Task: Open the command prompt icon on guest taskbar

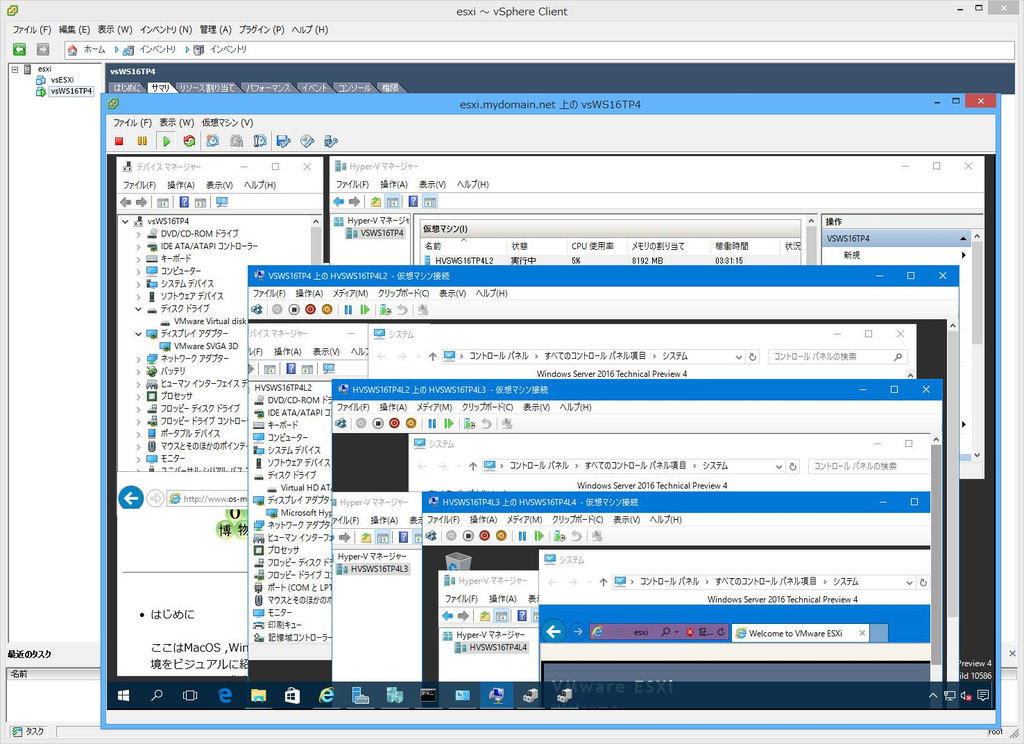Action: pos(428,696)
